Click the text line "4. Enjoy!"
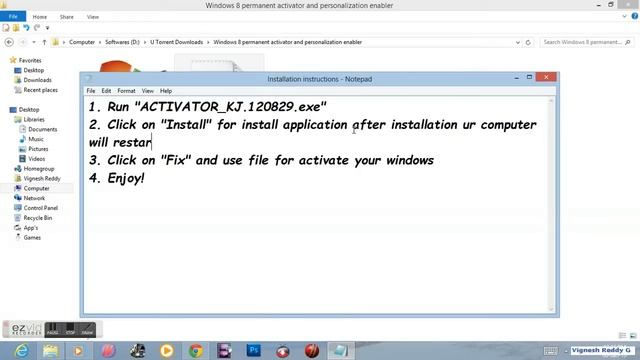 [x=117, y=178]
